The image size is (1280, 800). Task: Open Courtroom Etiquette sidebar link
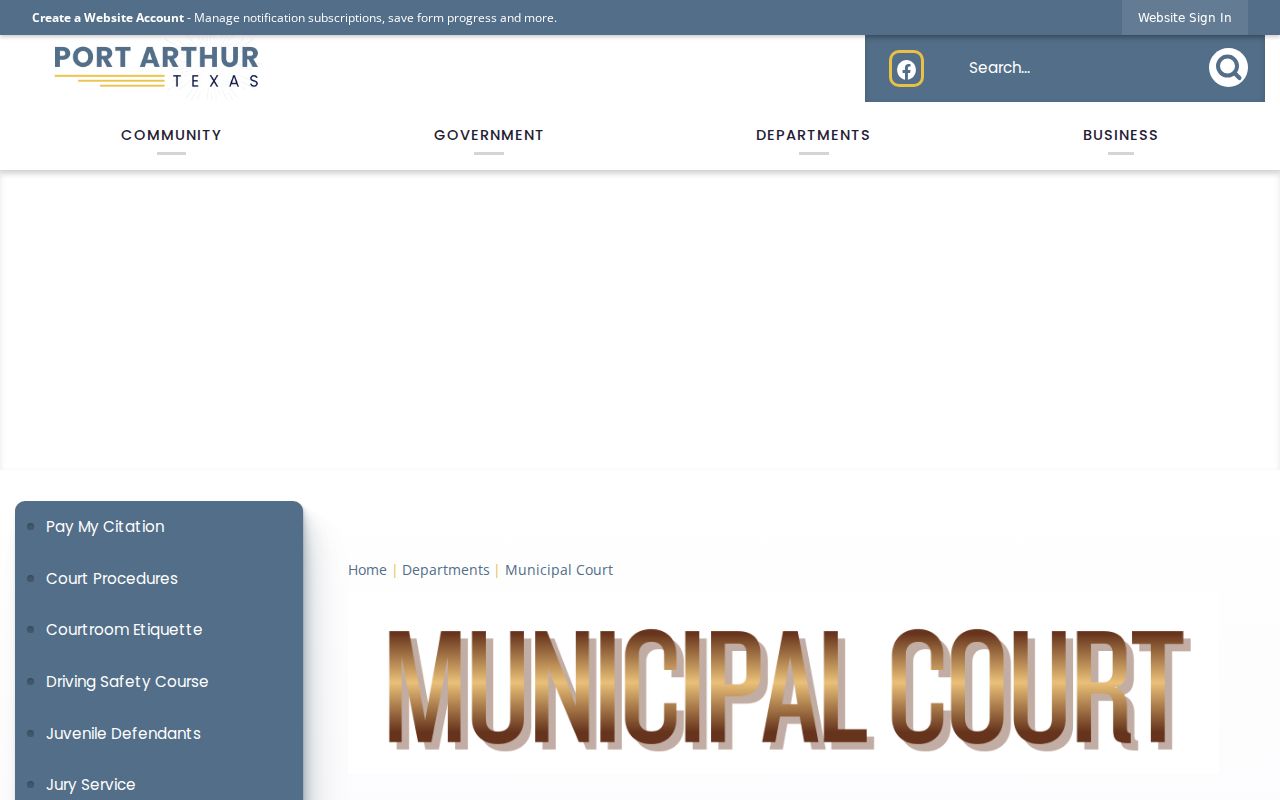[124, 630]
